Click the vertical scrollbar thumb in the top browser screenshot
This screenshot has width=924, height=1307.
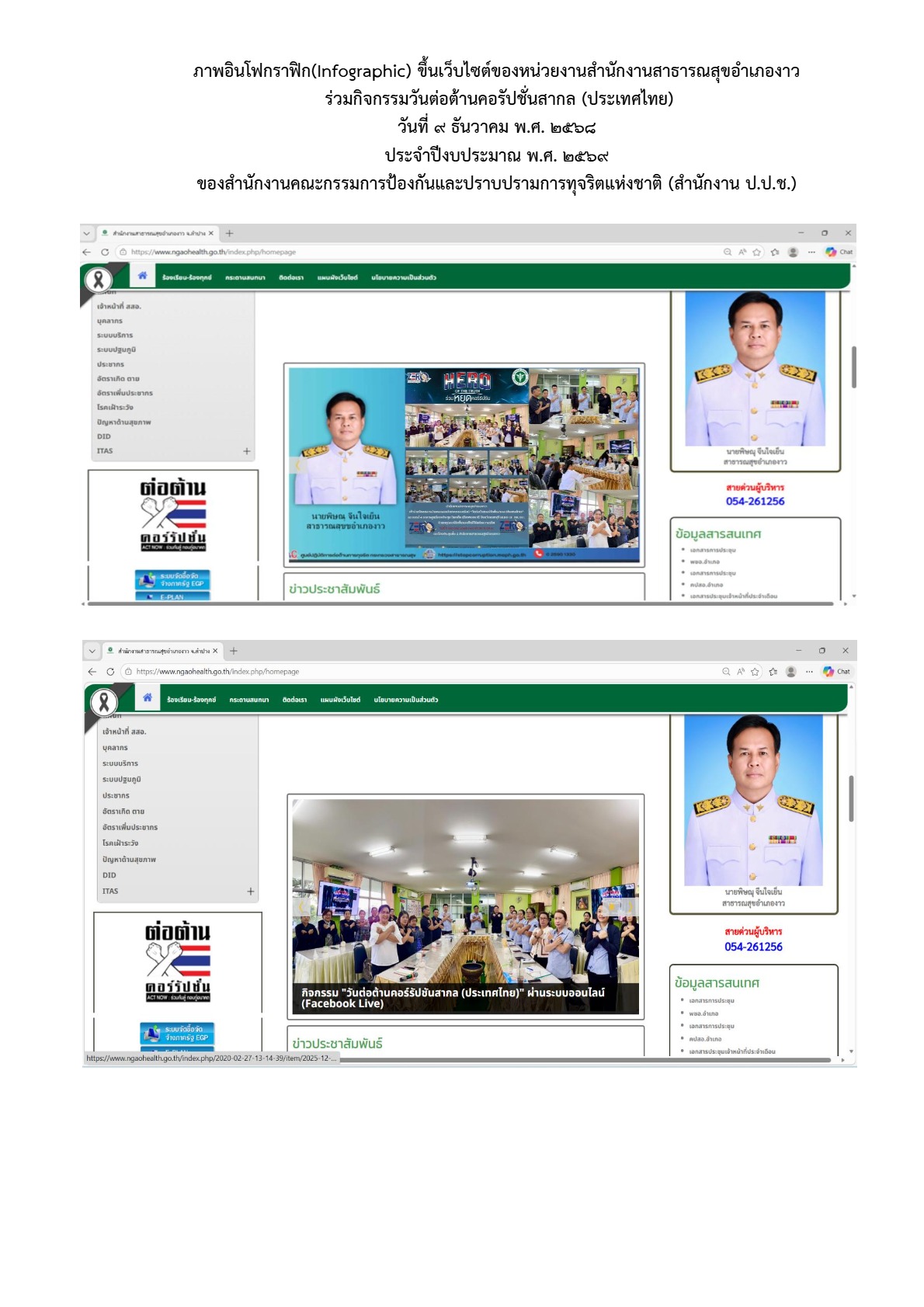coord(854,367)
